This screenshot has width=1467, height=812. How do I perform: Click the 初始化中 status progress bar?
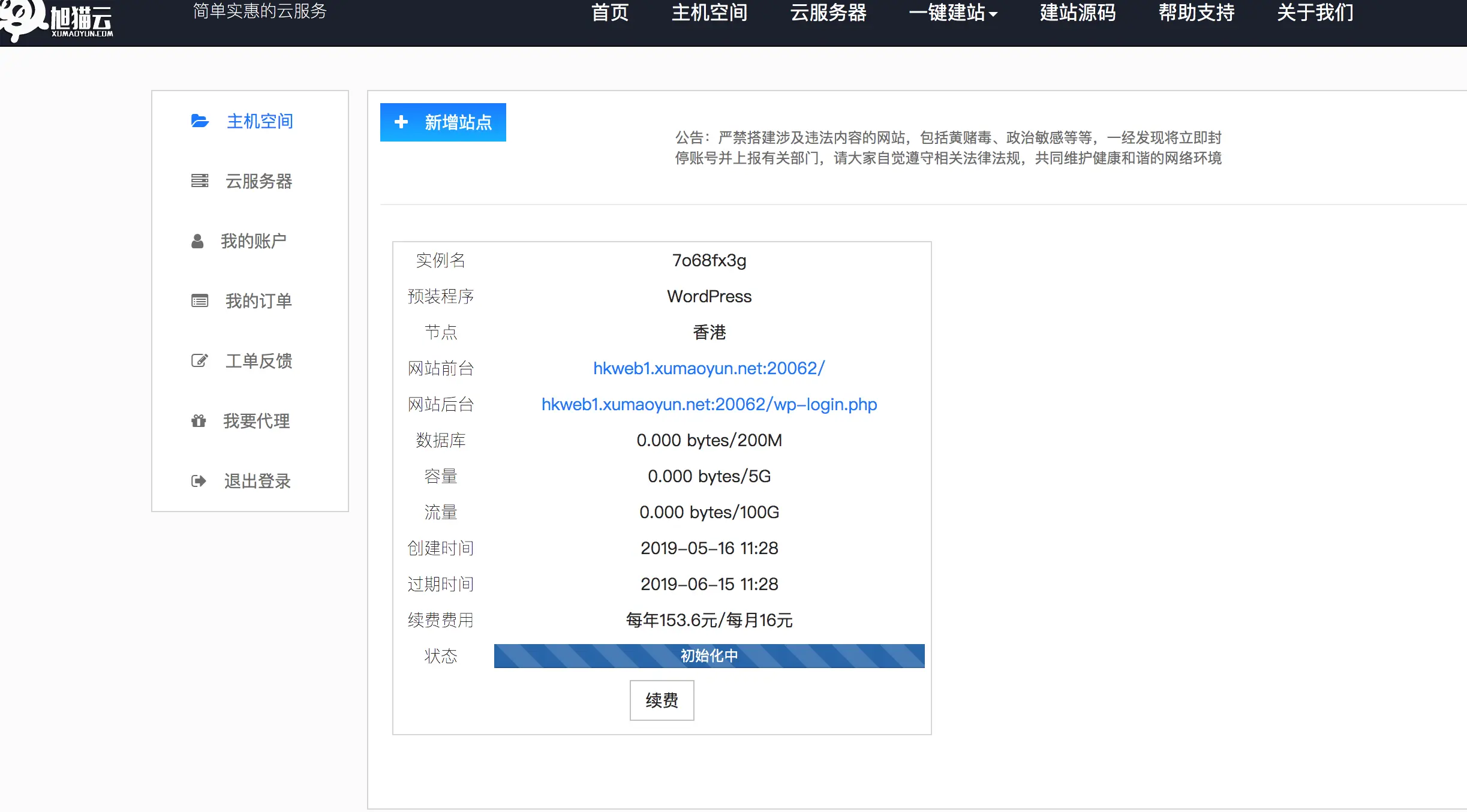point(709,655)
